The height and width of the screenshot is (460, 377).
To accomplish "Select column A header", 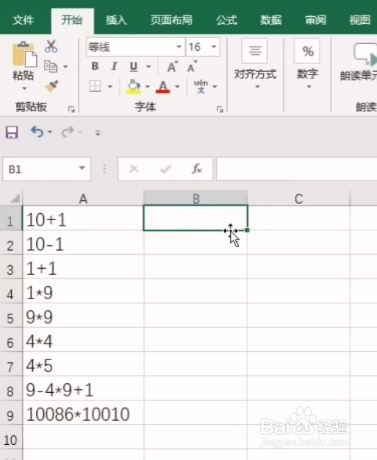I will (x=83, y=199).
